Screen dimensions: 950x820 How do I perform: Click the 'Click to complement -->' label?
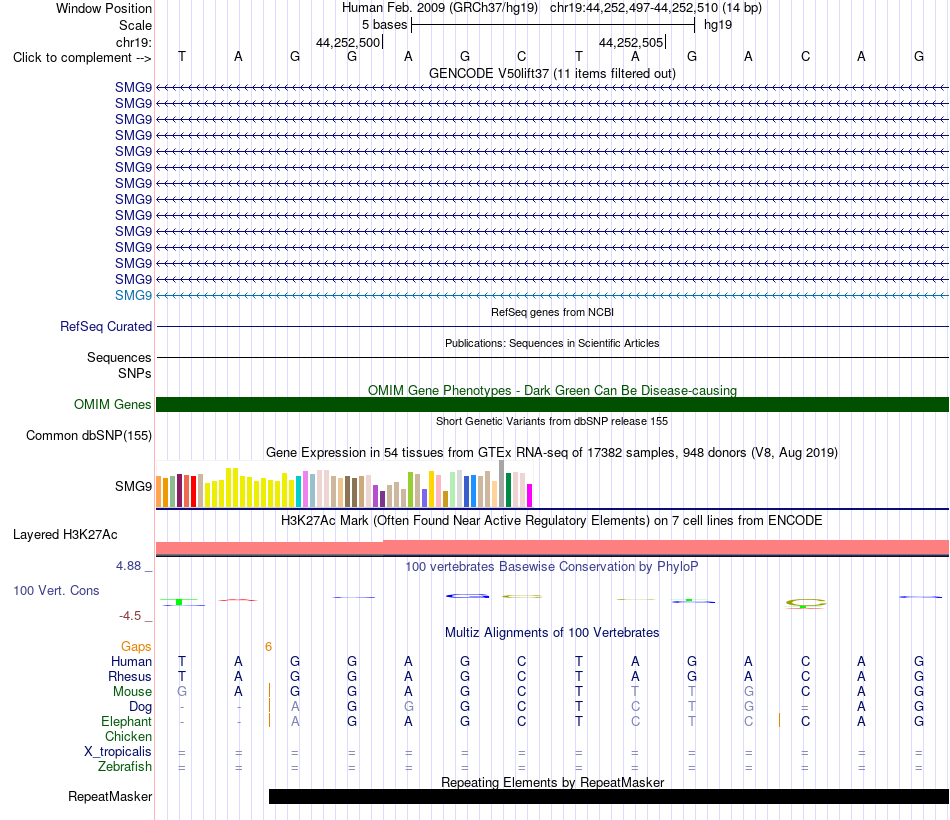coord(82,58)
